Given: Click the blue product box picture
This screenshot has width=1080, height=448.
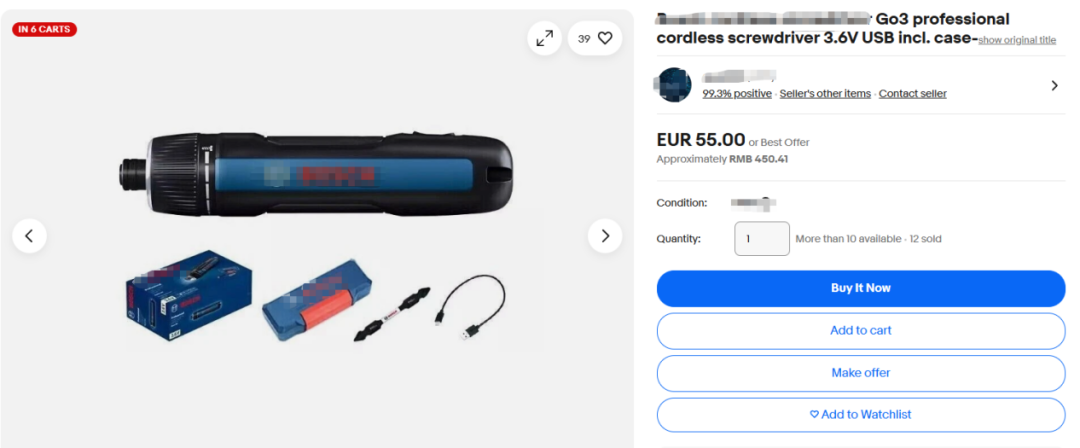Looking at the screenshot, I should [189, 298].
